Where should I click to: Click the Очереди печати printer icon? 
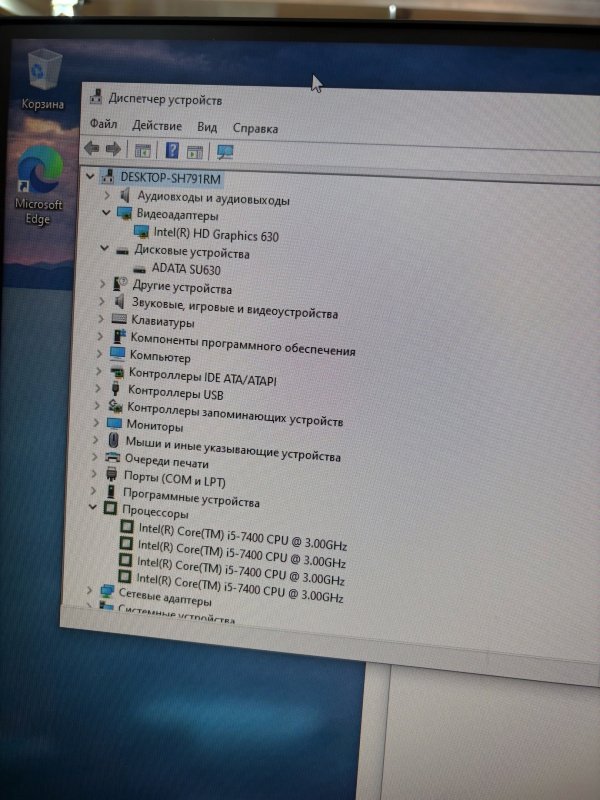point(112,458)
